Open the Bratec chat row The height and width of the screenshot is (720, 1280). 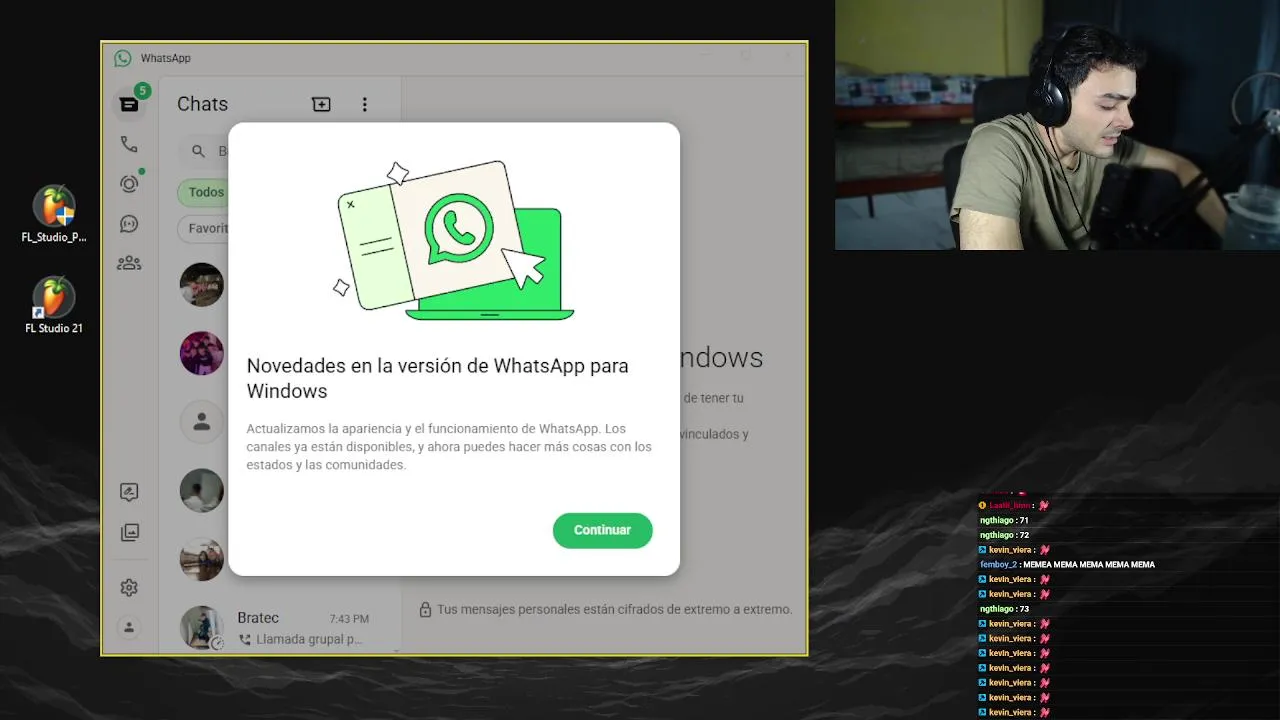tap(279, 628)
